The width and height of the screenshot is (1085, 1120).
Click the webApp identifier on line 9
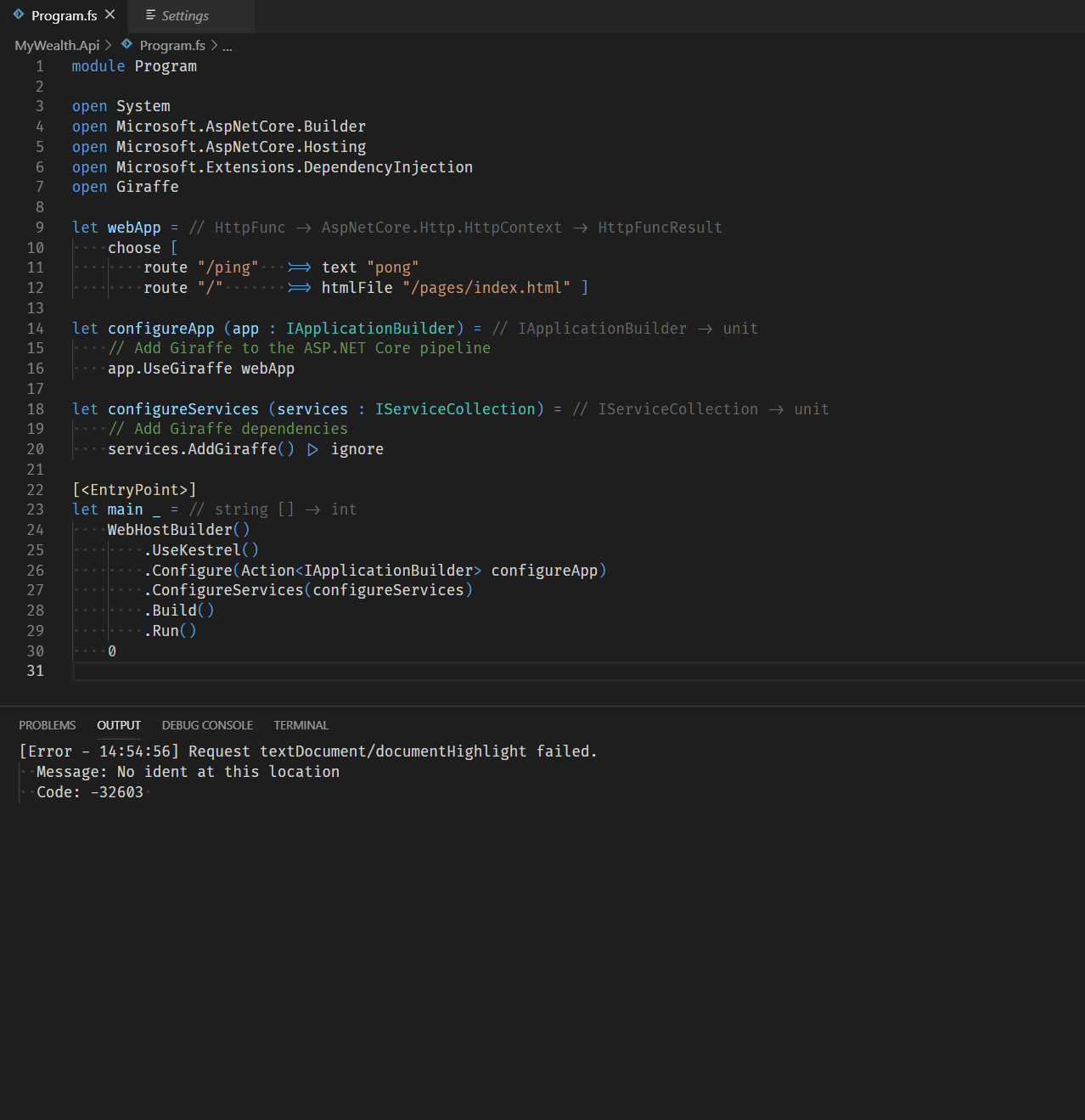[x=133, y=227]
